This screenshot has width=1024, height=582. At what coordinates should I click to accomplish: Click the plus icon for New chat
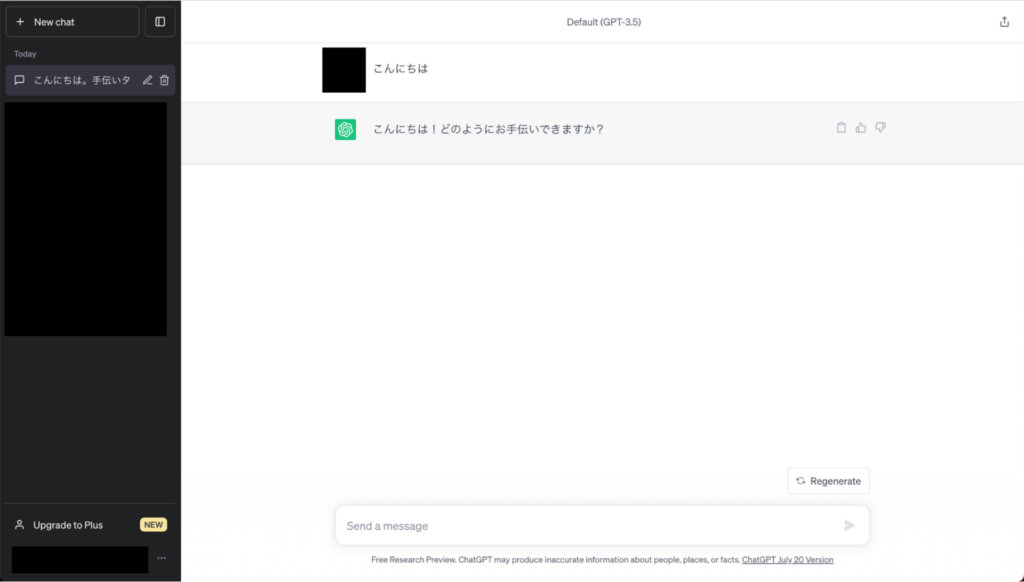[x=20, y=22]
